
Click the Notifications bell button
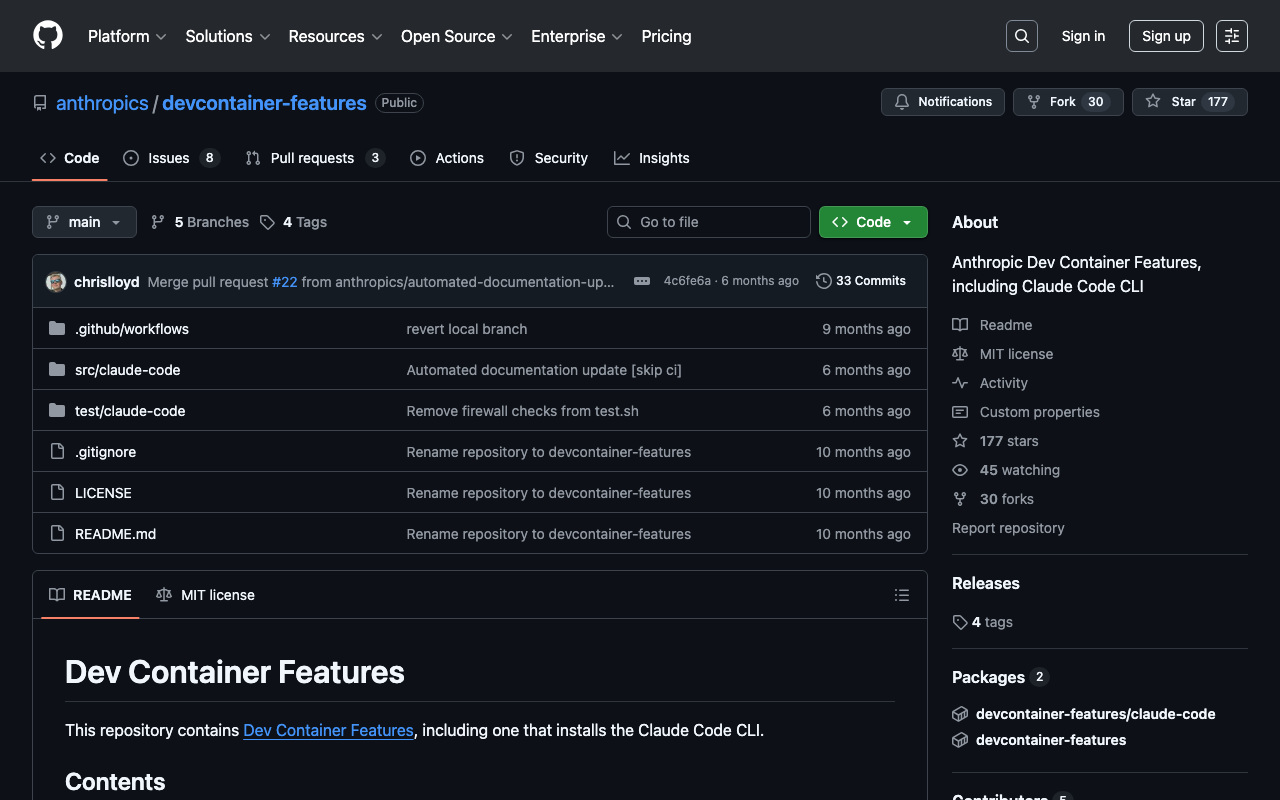pos(942,102)
